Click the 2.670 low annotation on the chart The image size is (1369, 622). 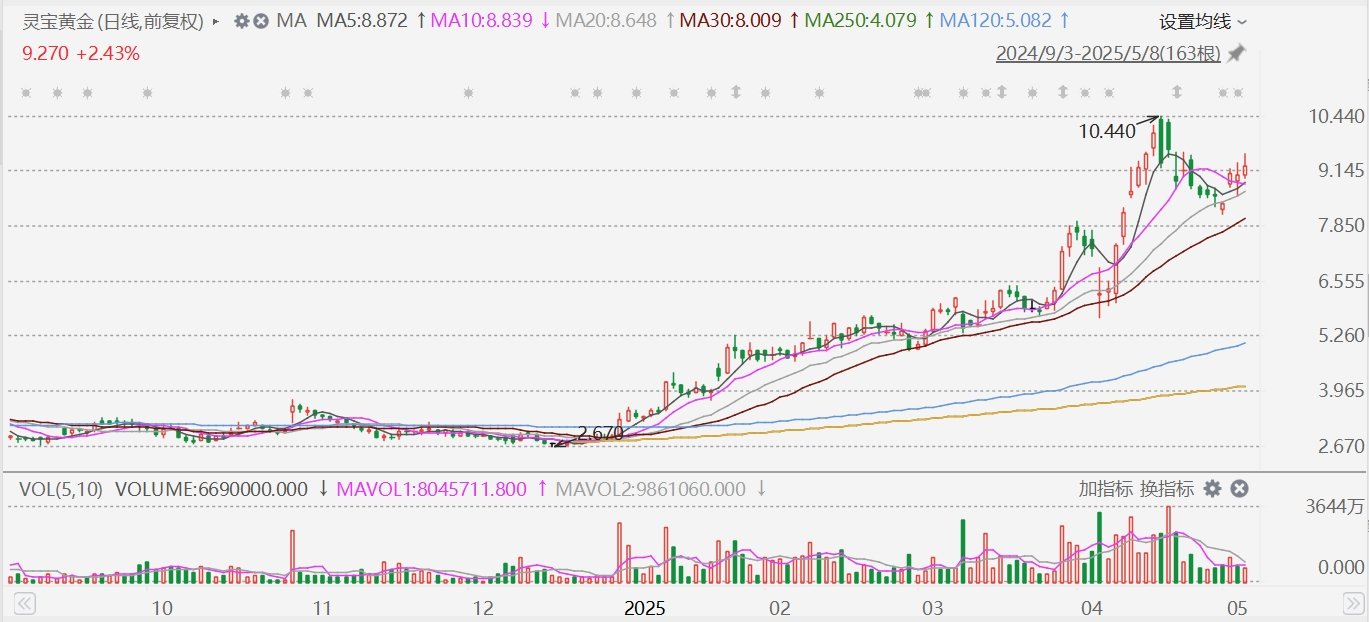click(x=601, y=433)
